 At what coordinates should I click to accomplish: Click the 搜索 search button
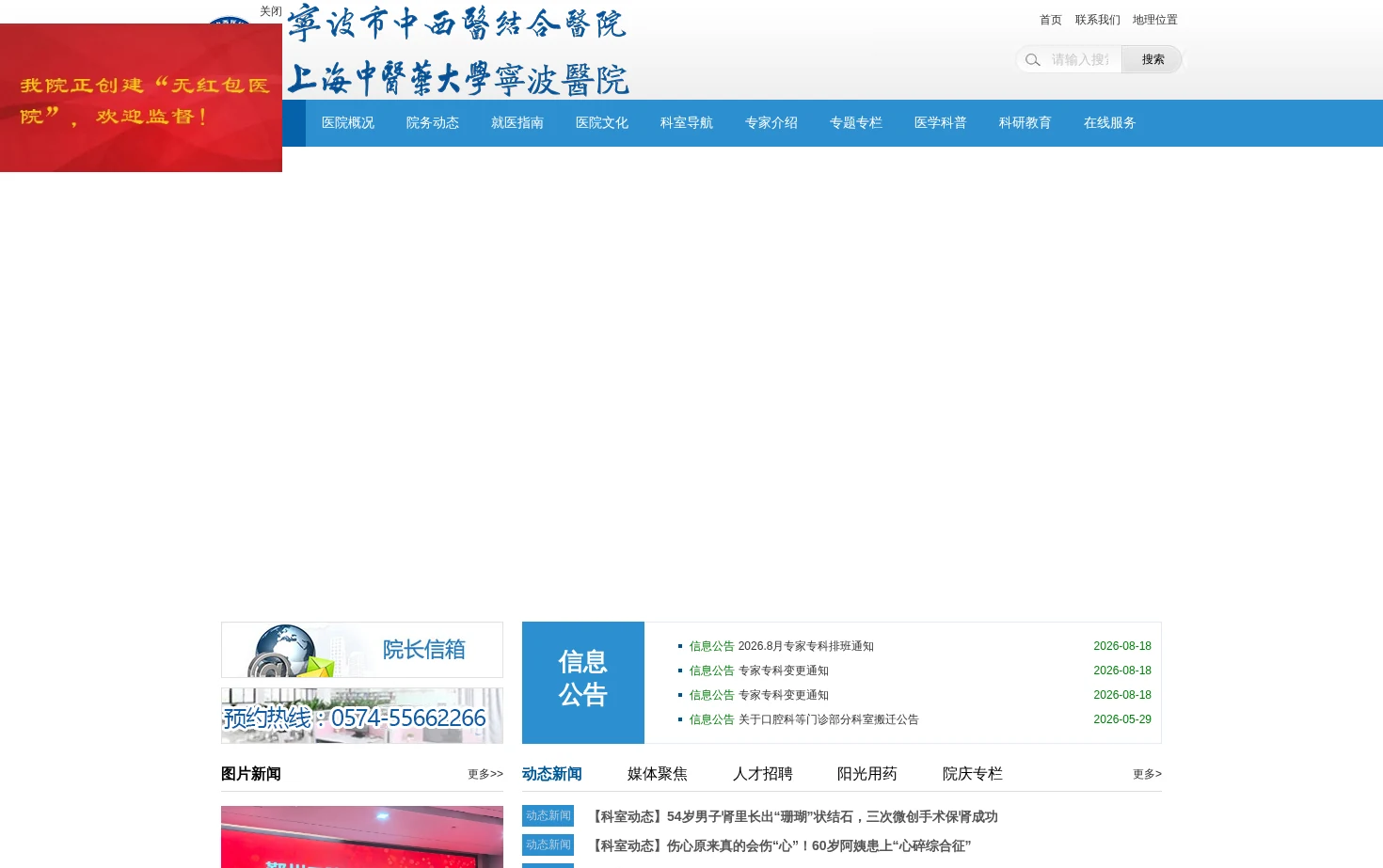pyautogui.click(x=1152, y=59)
